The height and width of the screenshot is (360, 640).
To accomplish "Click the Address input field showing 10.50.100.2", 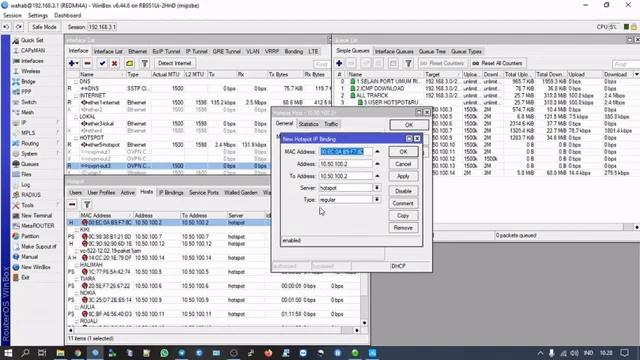I will 345,164.
